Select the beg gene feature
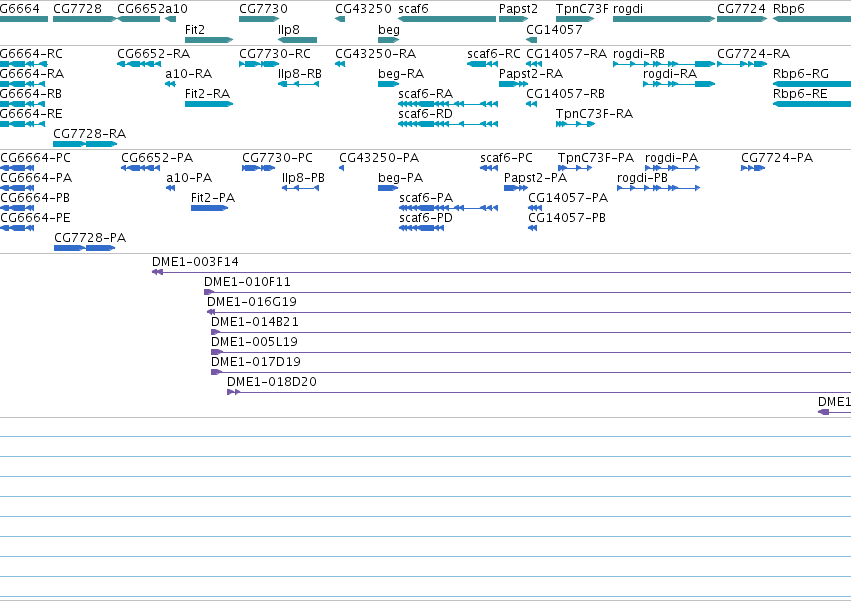 [x=389, y=40]
